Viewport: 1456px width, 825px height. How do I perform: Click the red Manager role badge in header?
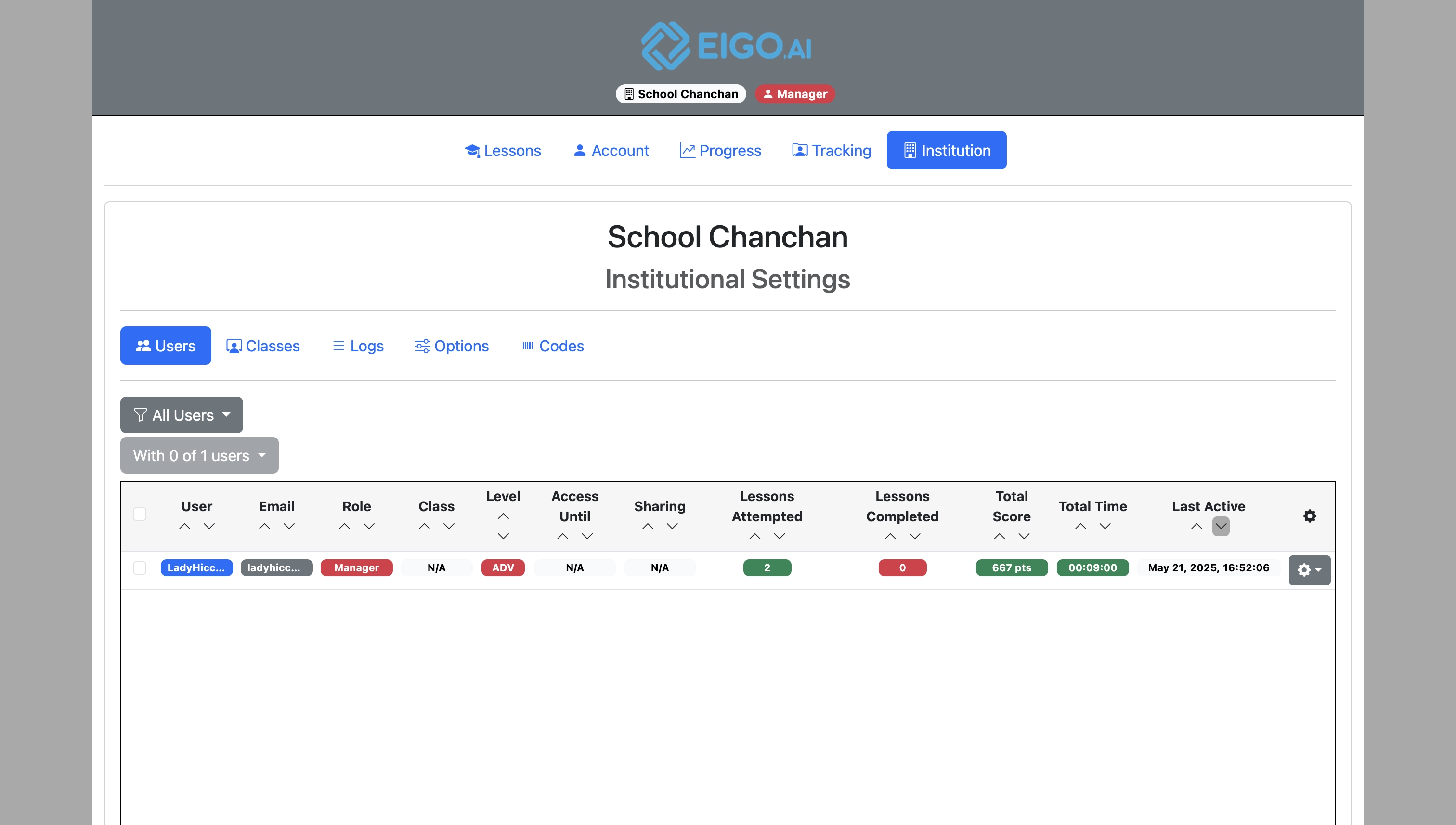(x=794, y=94)
